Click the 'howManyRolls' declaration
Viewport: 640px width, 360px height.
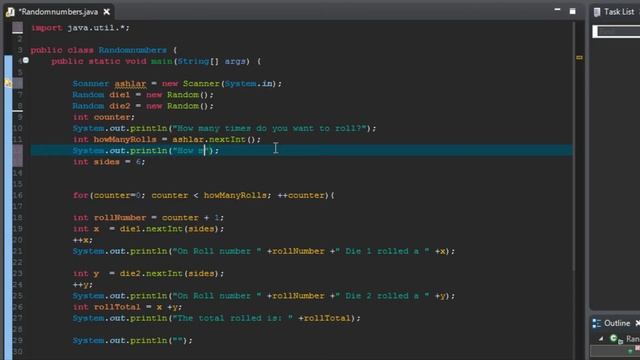[x=125, y=140]
